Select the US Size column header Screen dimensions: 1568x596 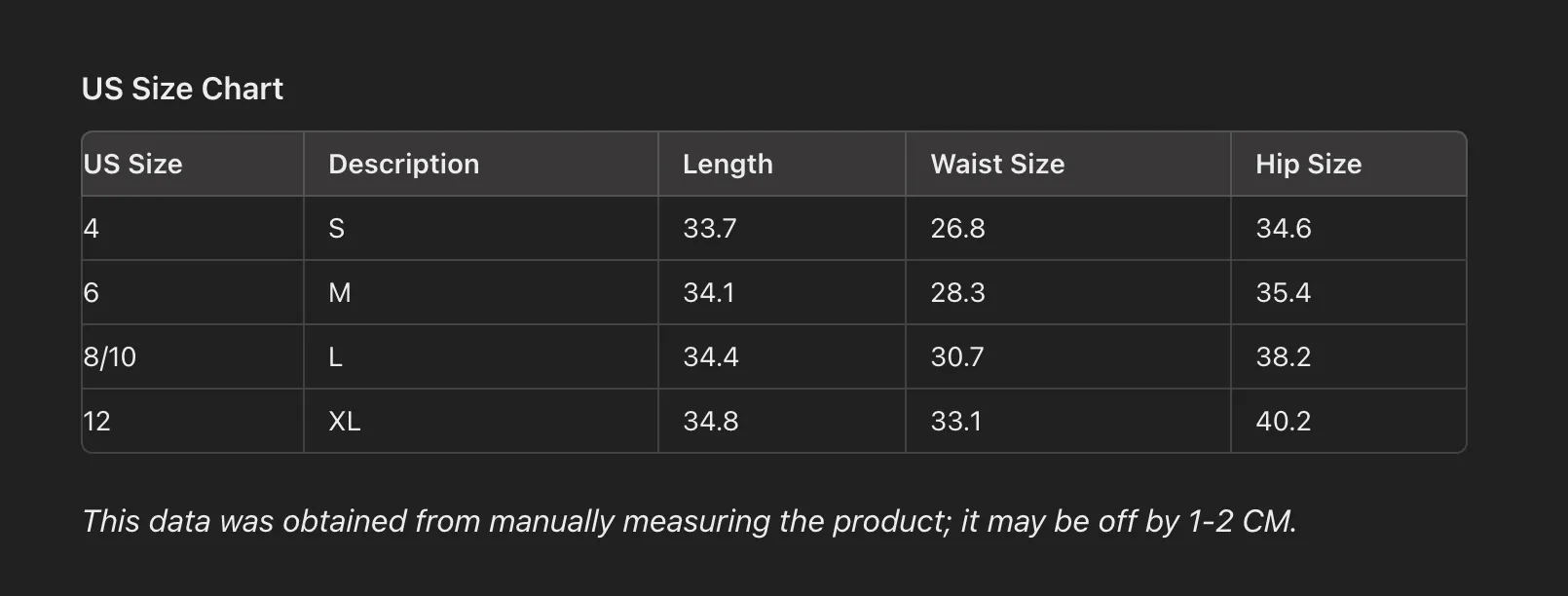click(193, 164)
